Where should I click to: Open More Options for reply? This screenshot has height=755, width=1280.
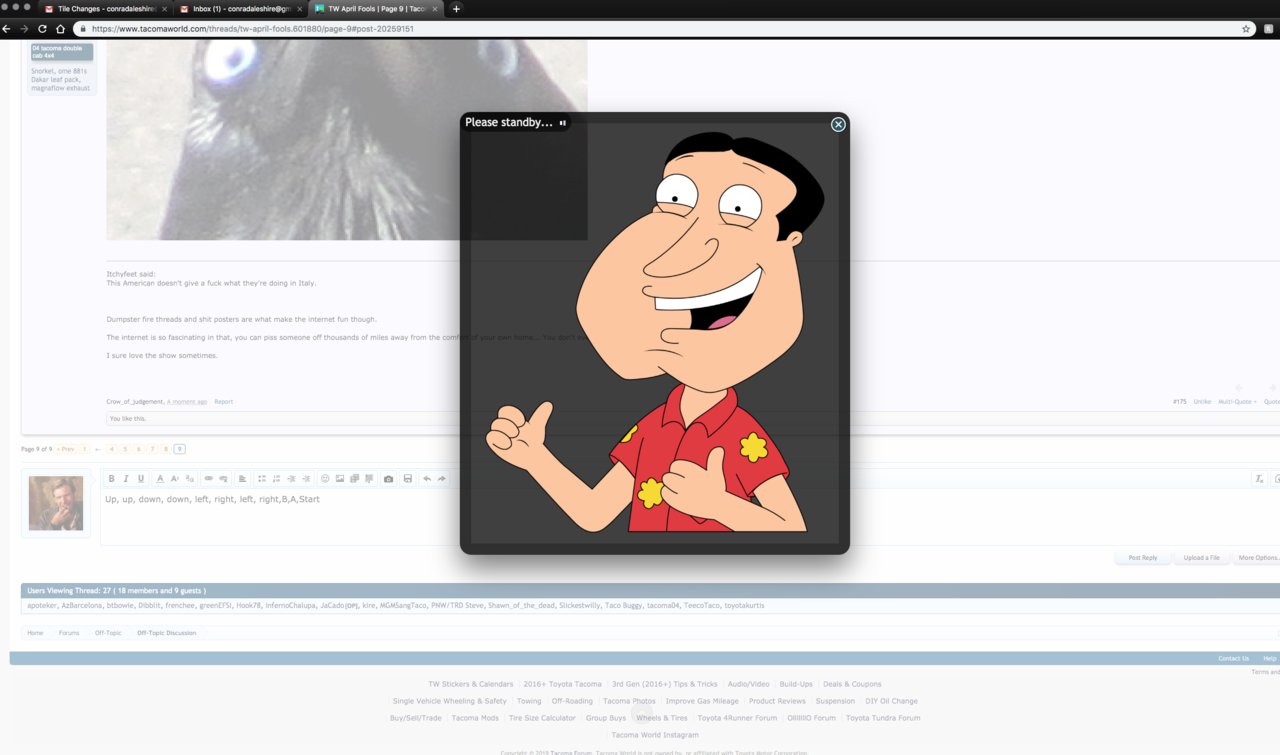click(1257, 558)
